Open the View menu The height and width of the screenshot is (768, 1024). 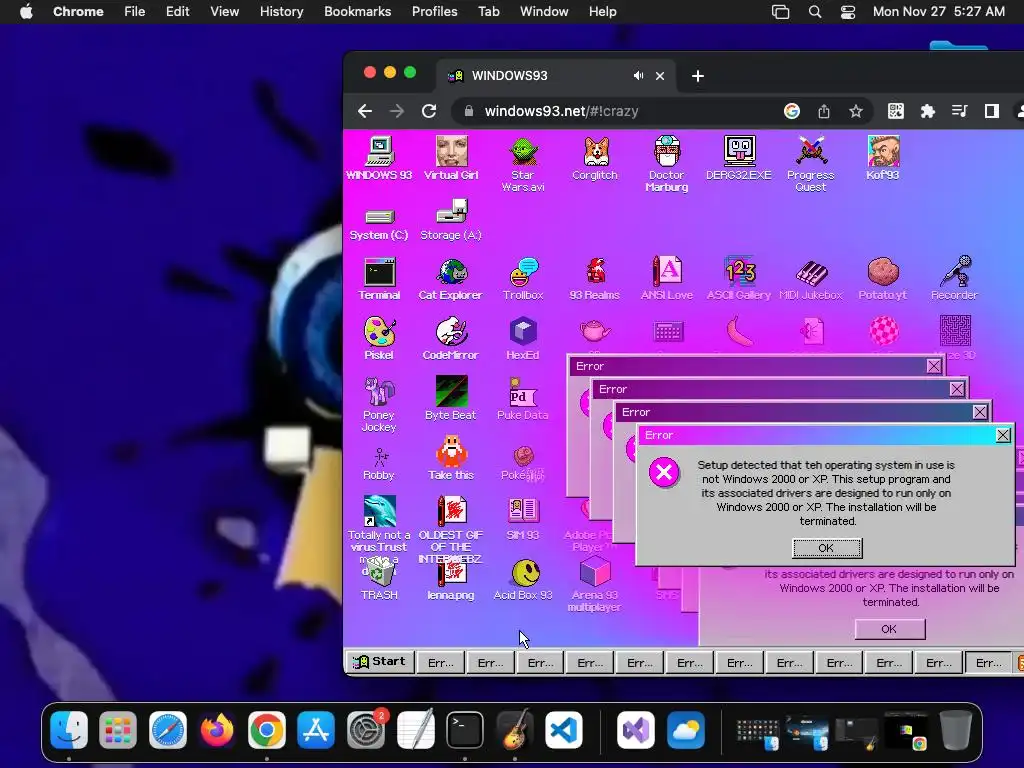tap(224, 11)
